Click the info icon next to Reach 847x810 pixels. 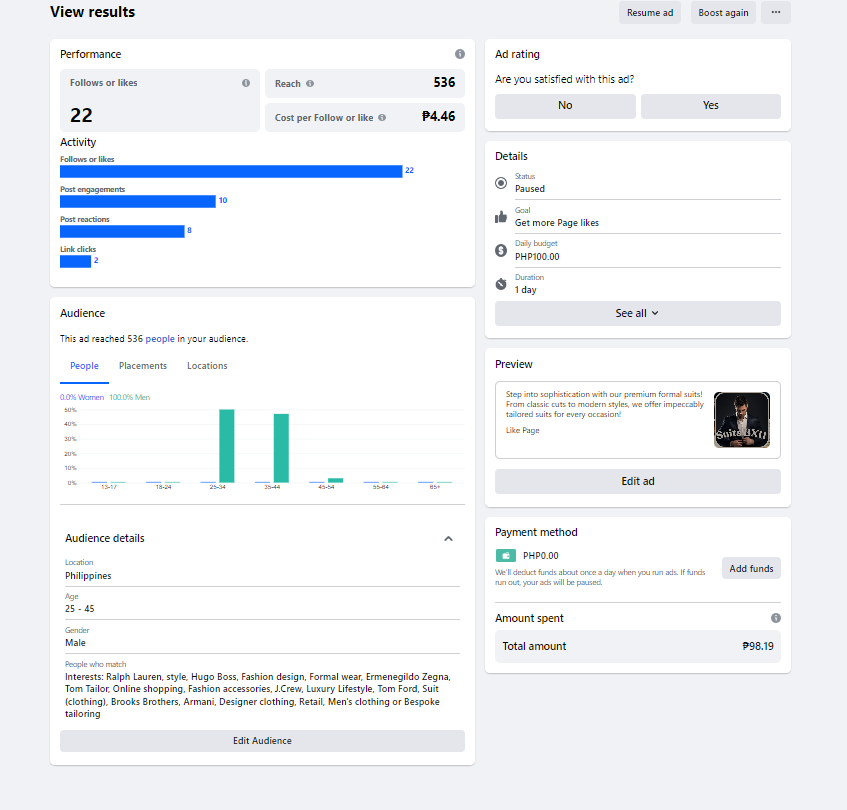pos(310,84)
